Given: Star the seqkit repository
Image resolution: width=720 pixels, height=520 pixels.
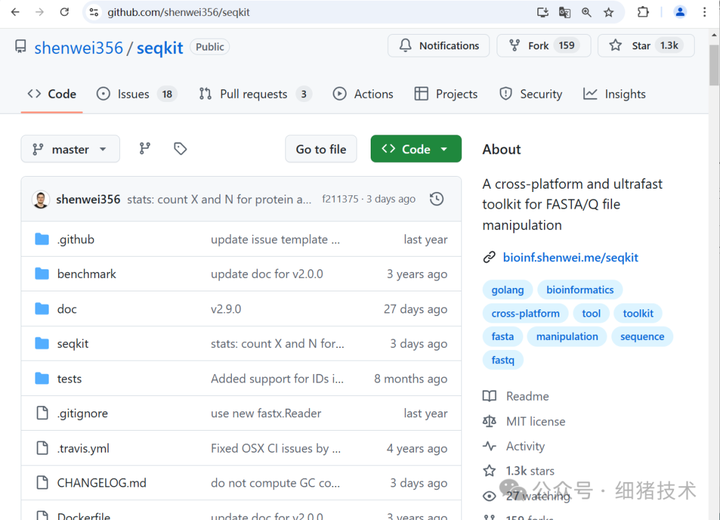Looking at the screenshot, I should click(640, 46).
